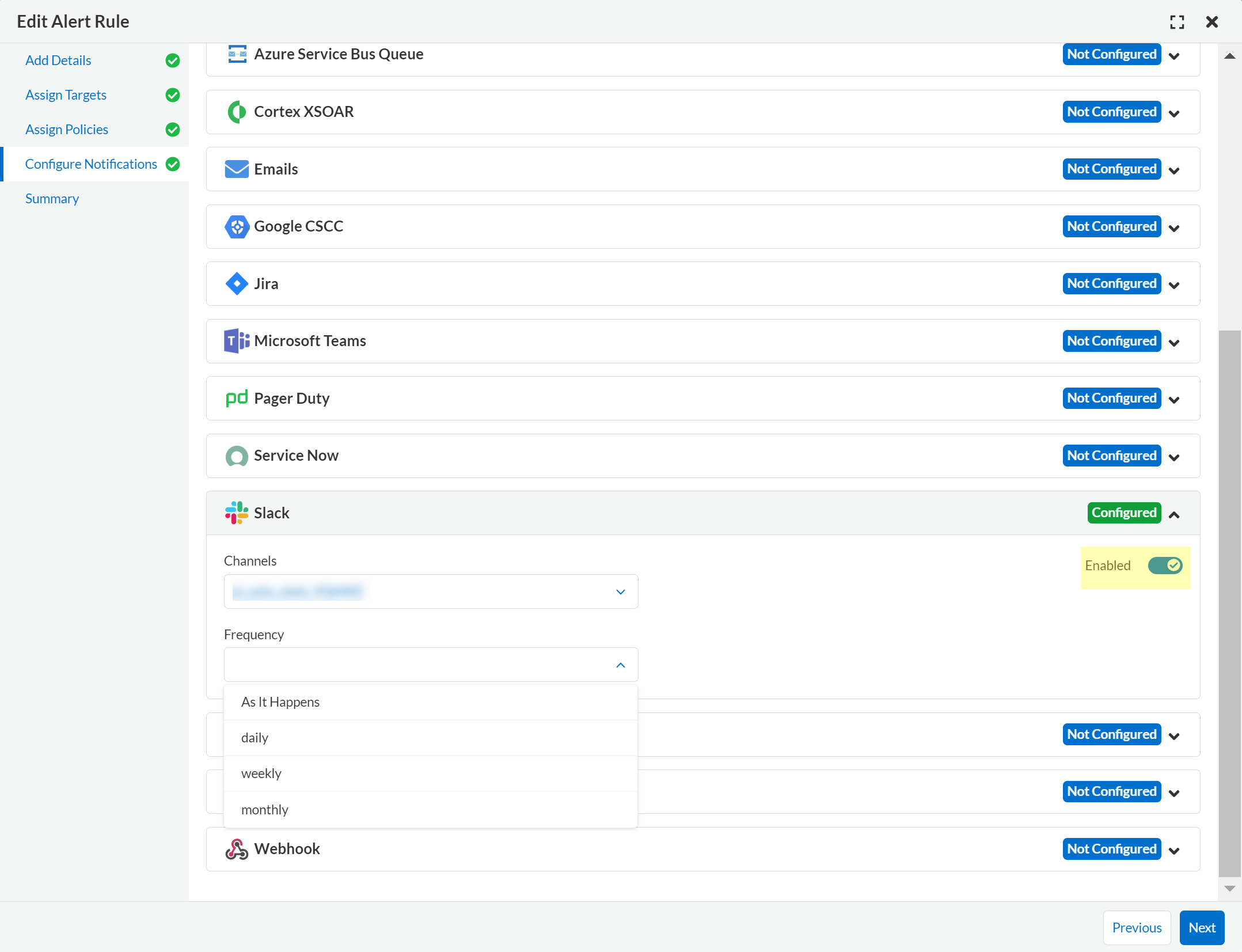Viewport: 1242px width, 952px height.
Task: Click the Cortex XSOAR logo icon
Action: [237, 112]
